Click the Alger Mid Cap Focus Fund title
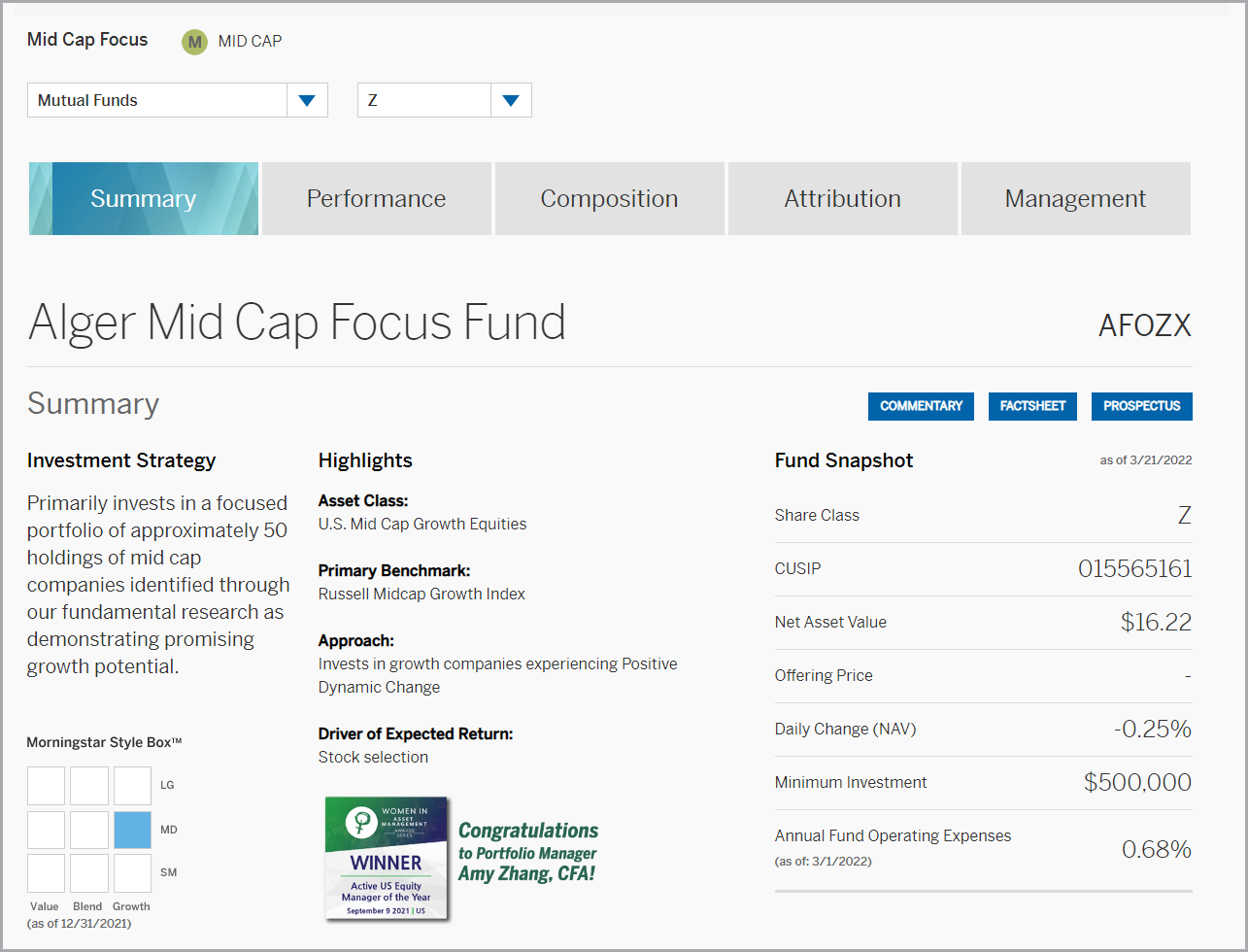This screenshot has width=1248, height=952. [296, 323]
